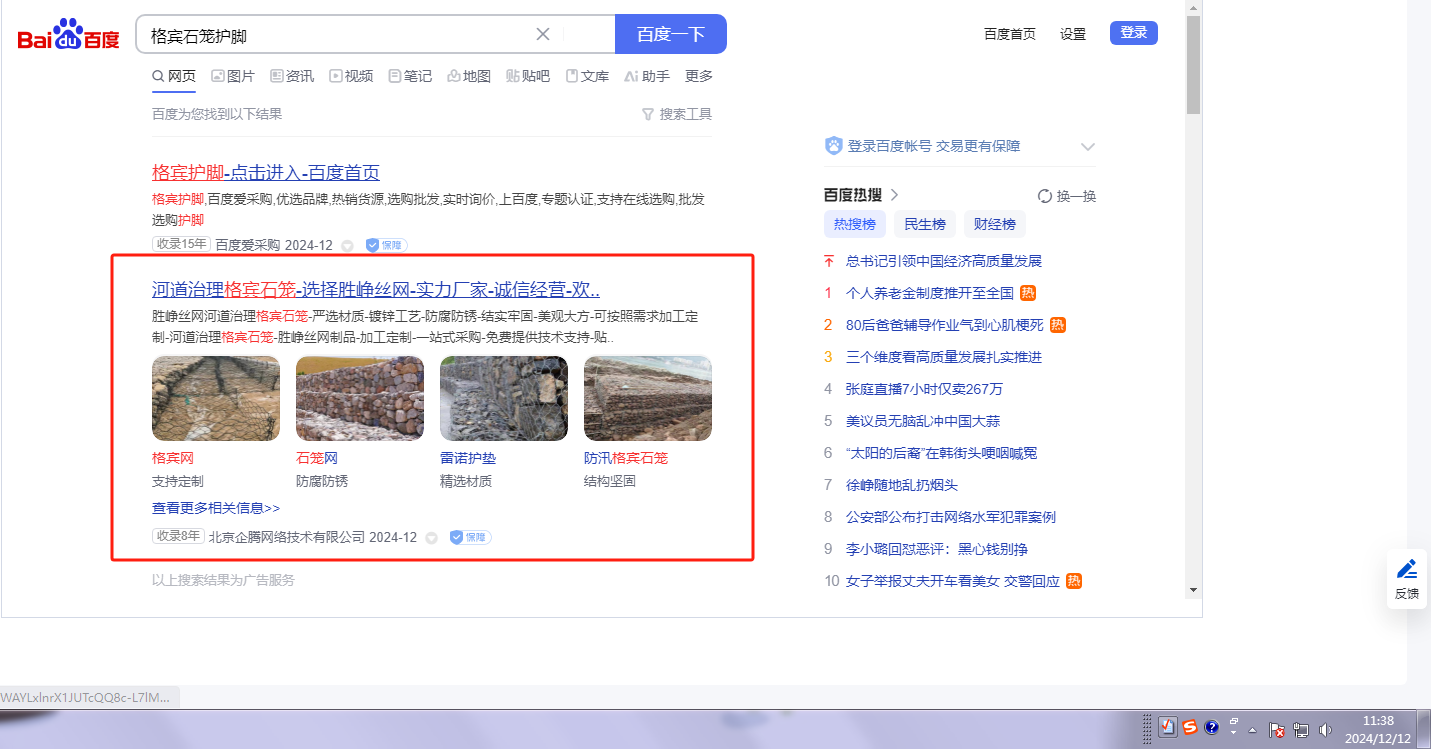Click the 保障 shield badge under the 胜峥丝网 ad
Viewport: 1431px width, 749px height.
pyautogui.click(x=470, y=537)
